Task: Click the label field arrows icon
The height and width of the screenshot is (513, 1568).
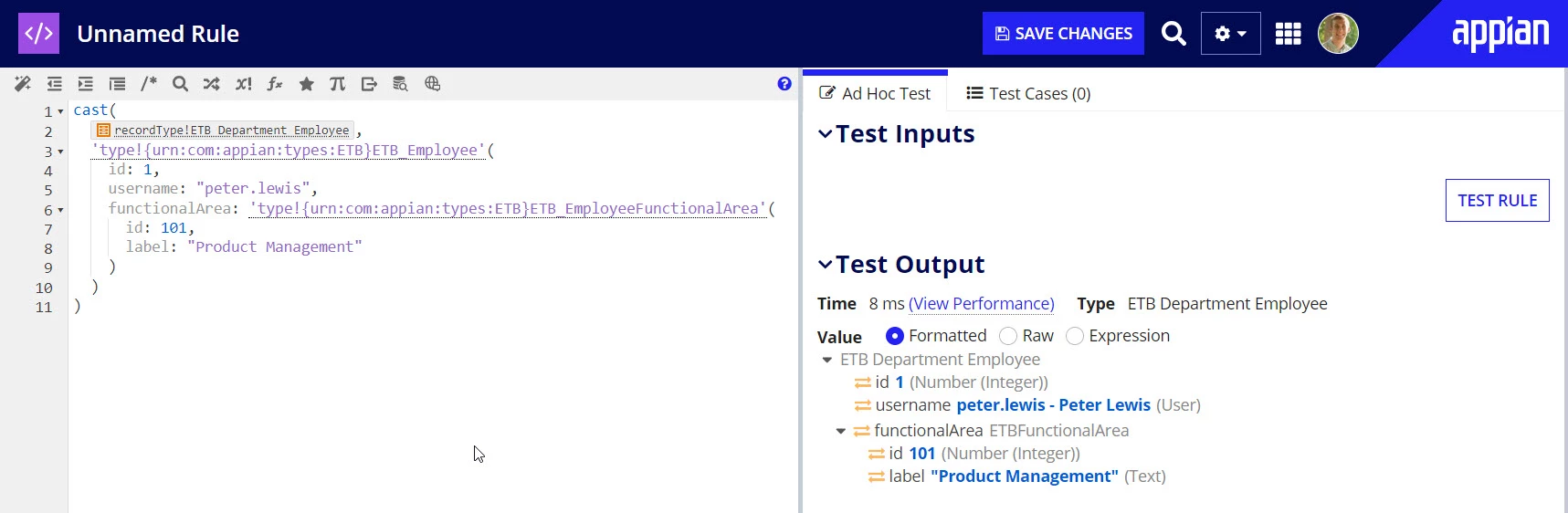Action: (877, 476)
